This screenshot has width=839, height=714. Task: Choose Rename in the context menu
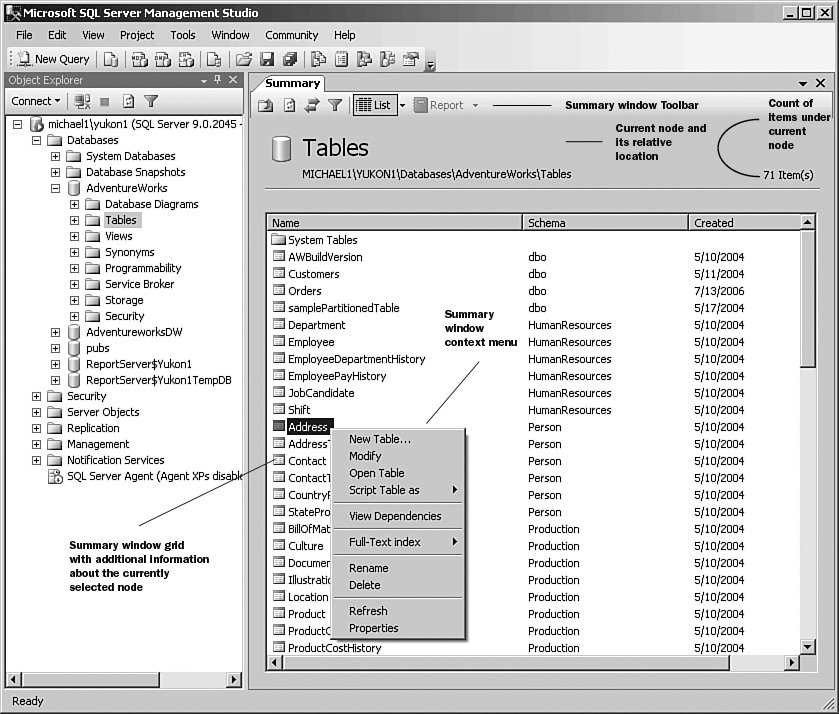coord(398,568)
